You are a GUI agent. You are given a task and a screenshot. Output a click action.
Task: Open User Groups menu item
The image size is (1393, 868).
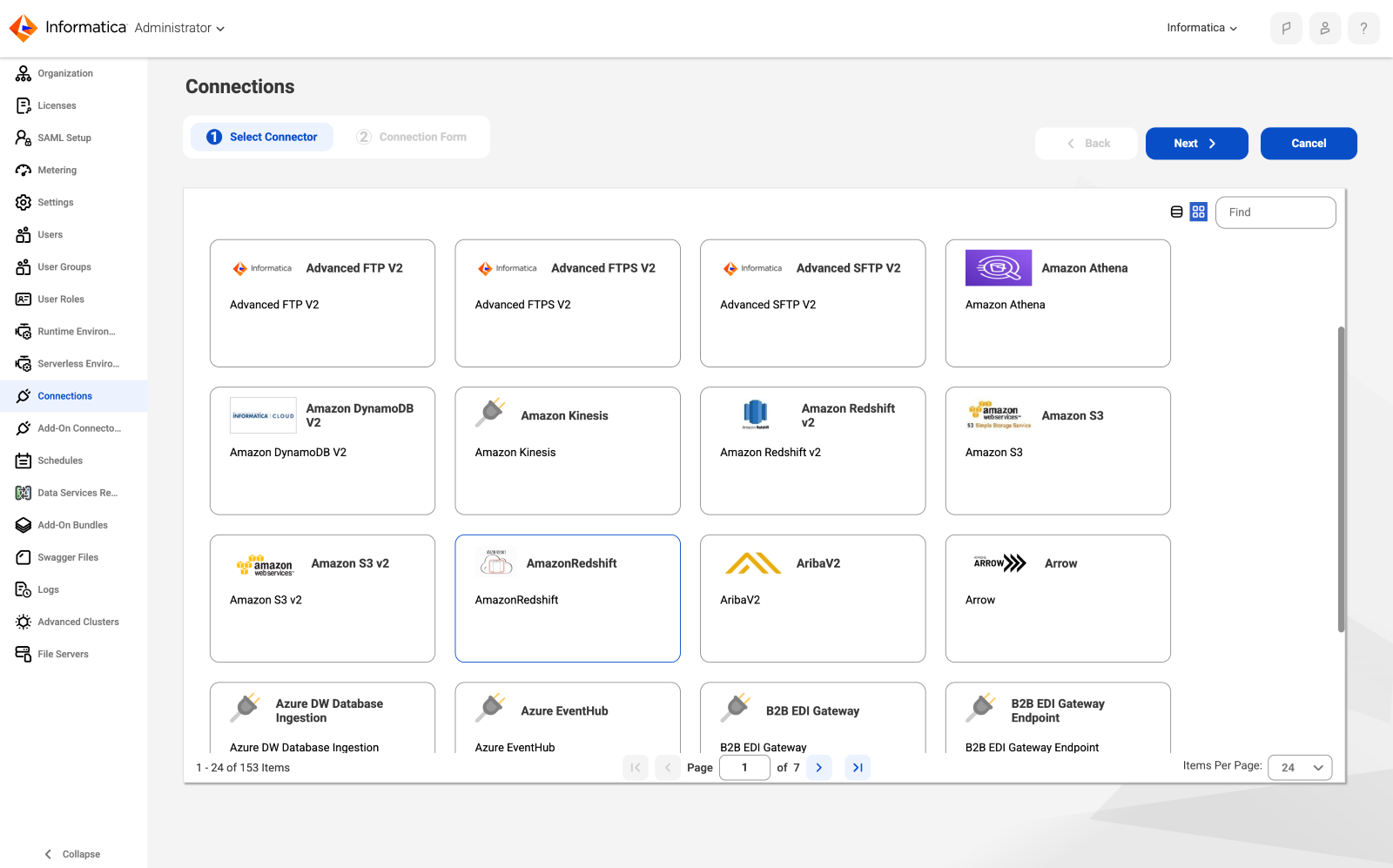(74, 267)
